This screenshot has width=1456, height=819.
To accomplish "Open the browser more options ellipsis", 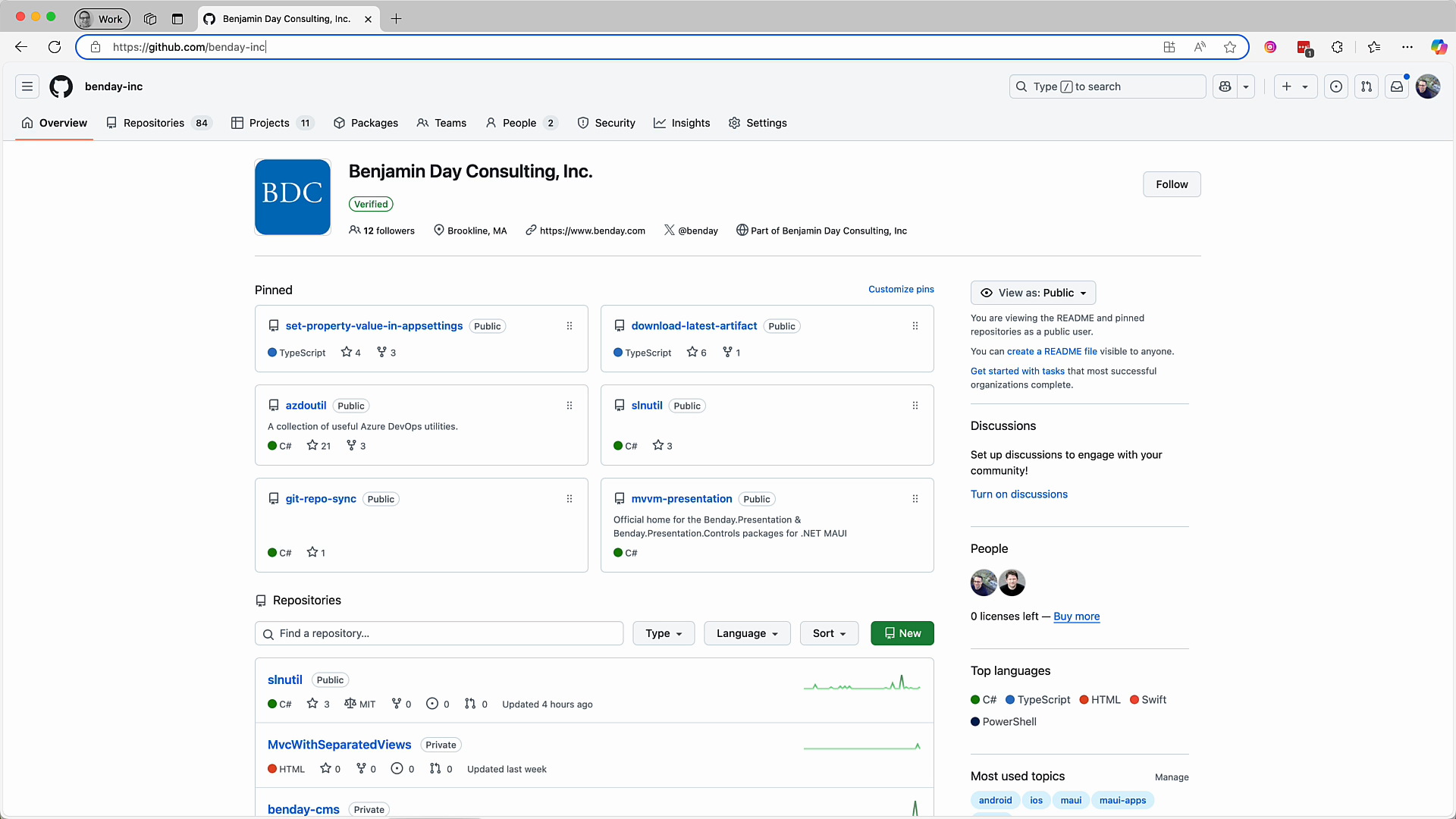I will point(1407,47).
